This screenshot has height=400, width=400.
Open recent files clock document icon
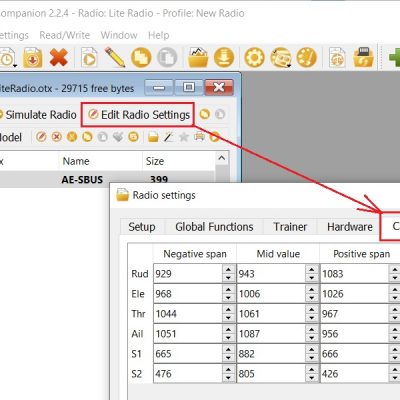(8, 57)
